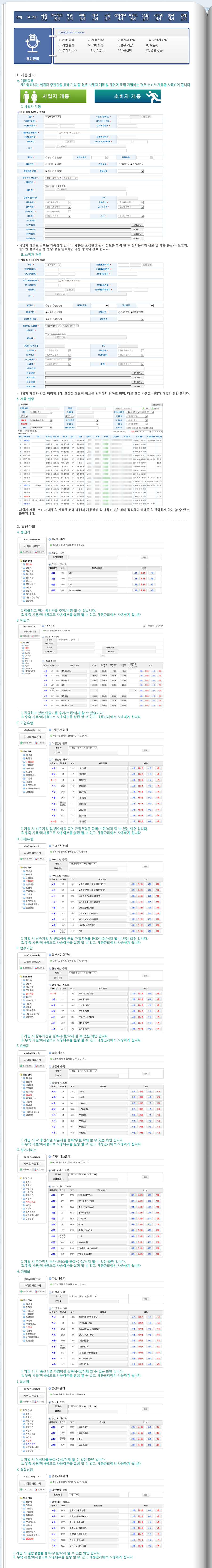Open the 재고 관리 top menu
The width and height of the screenshot is (212, 1568).
tap(95, 18)
